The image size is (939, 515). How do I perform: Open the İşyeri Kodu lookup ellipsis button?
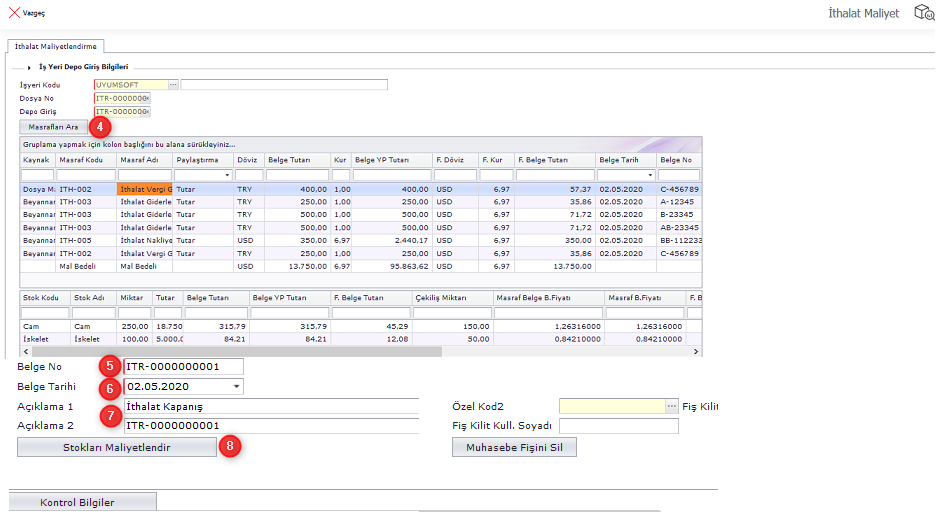(x=173, y=85)
